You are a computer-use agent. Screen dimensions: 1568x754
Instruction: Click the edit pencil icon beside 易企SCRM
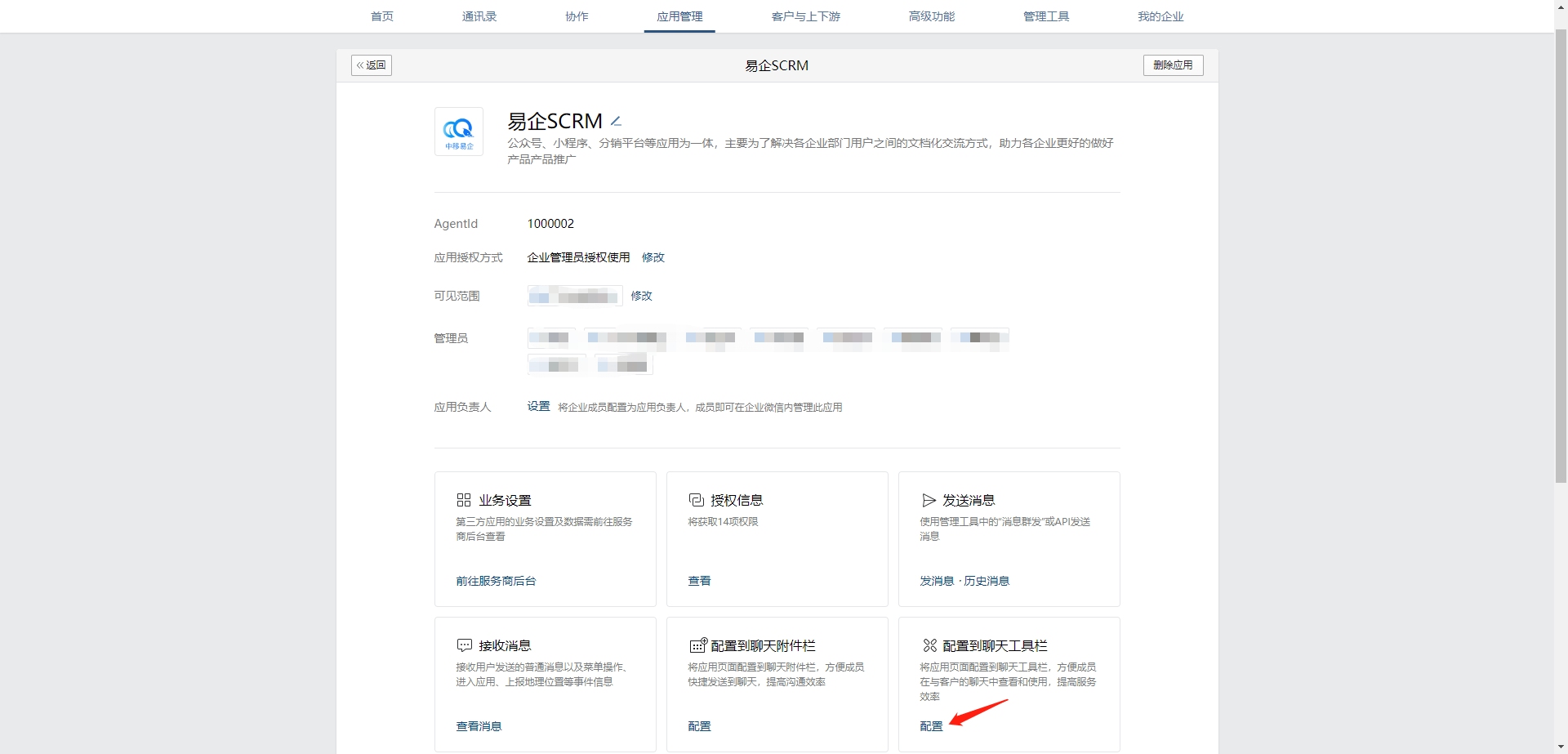(617, 121)
